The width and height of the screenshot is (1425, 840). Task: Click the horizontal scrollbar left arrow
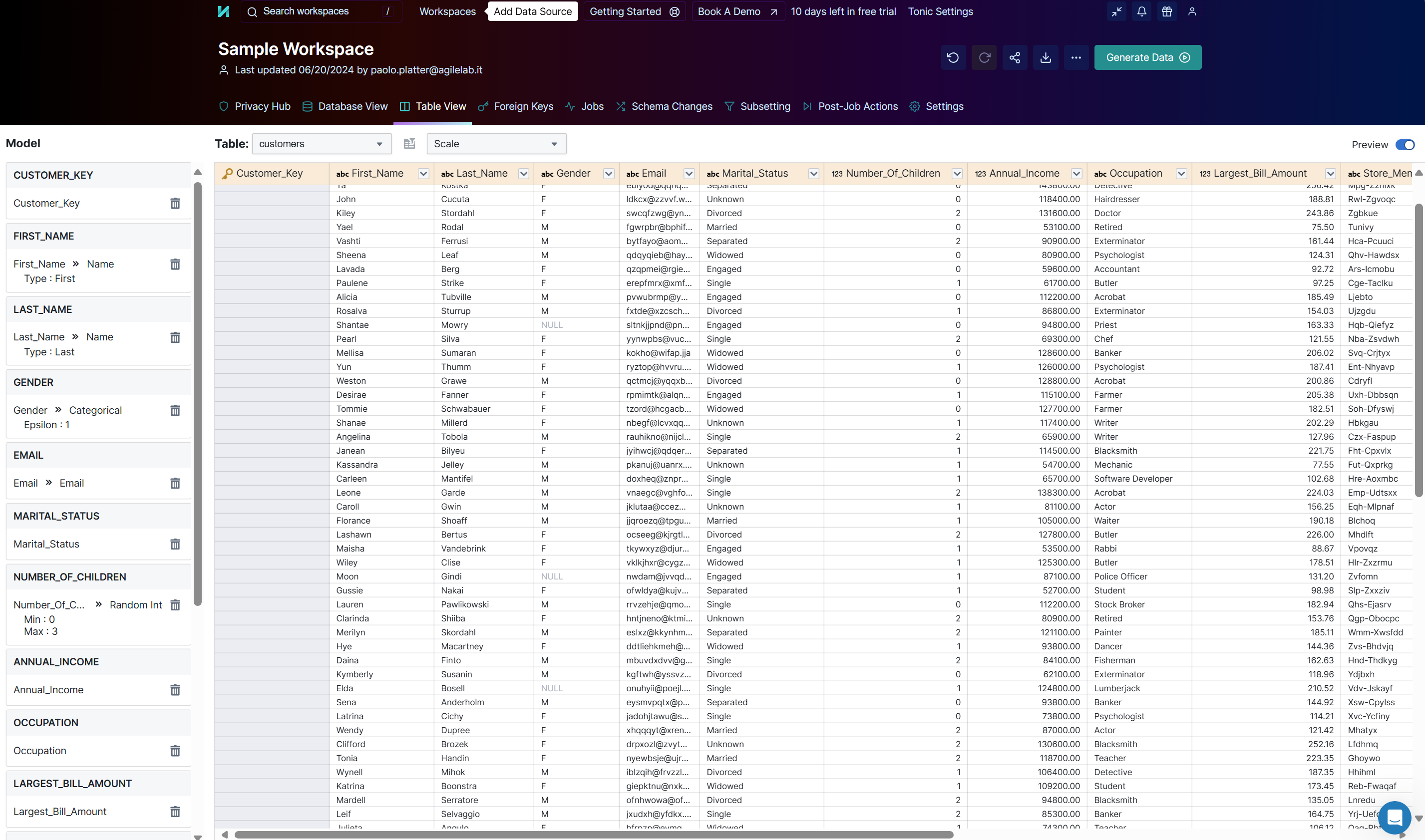(x=225, y=835)
